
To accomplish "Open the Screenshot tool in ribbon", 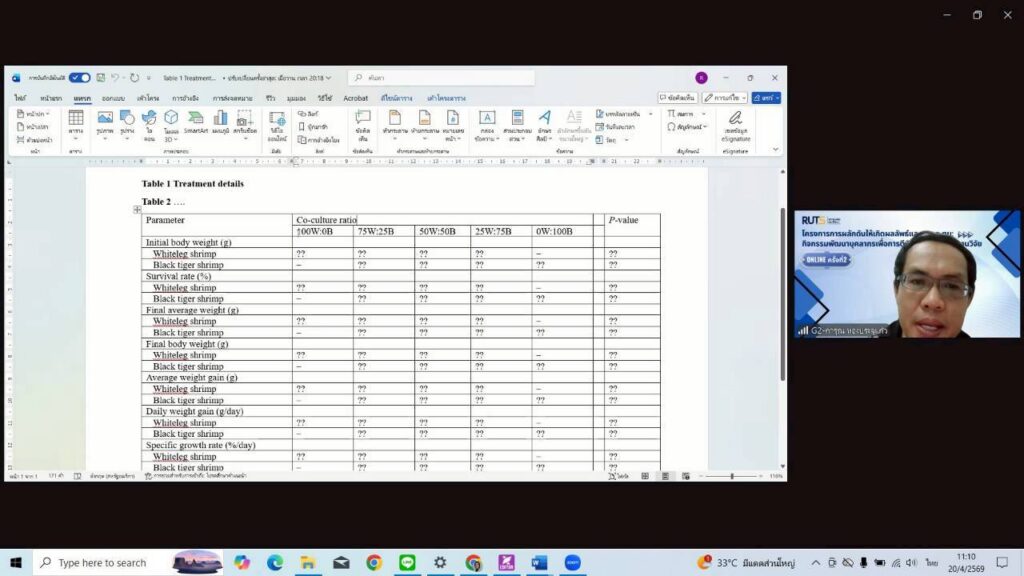I will pos(245,122).
